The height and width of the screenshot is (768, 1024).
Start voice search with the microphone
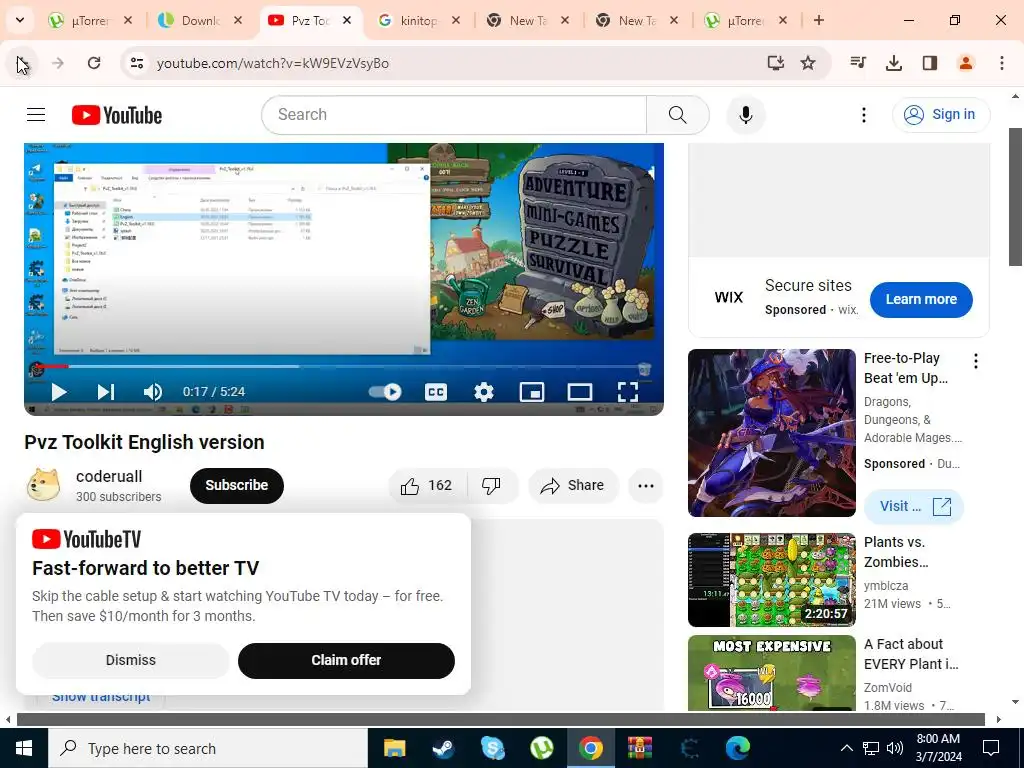point(745,115)
